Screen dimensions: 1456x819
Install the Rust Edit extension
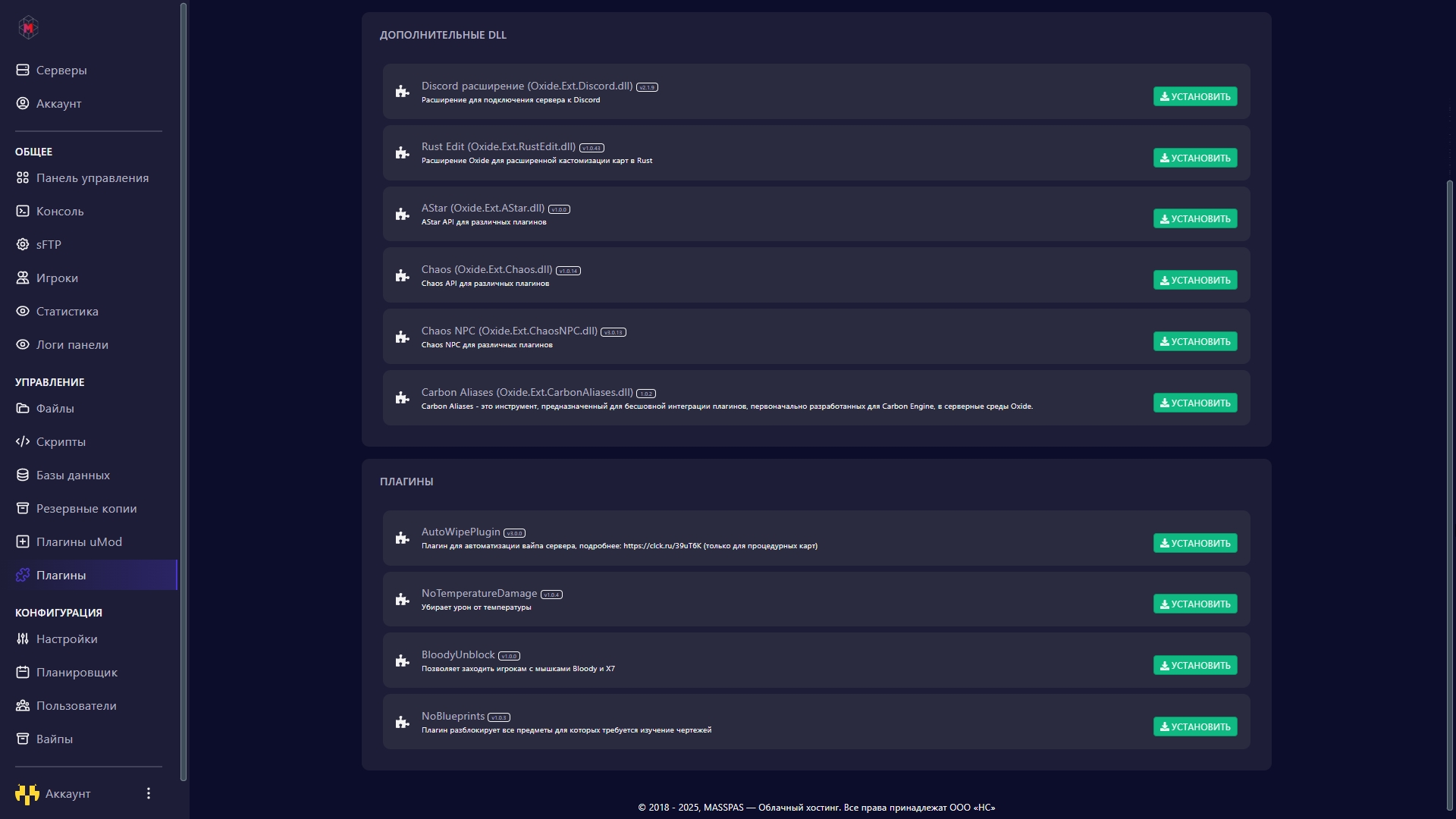pyautogui.click(x=1195, y=158)
